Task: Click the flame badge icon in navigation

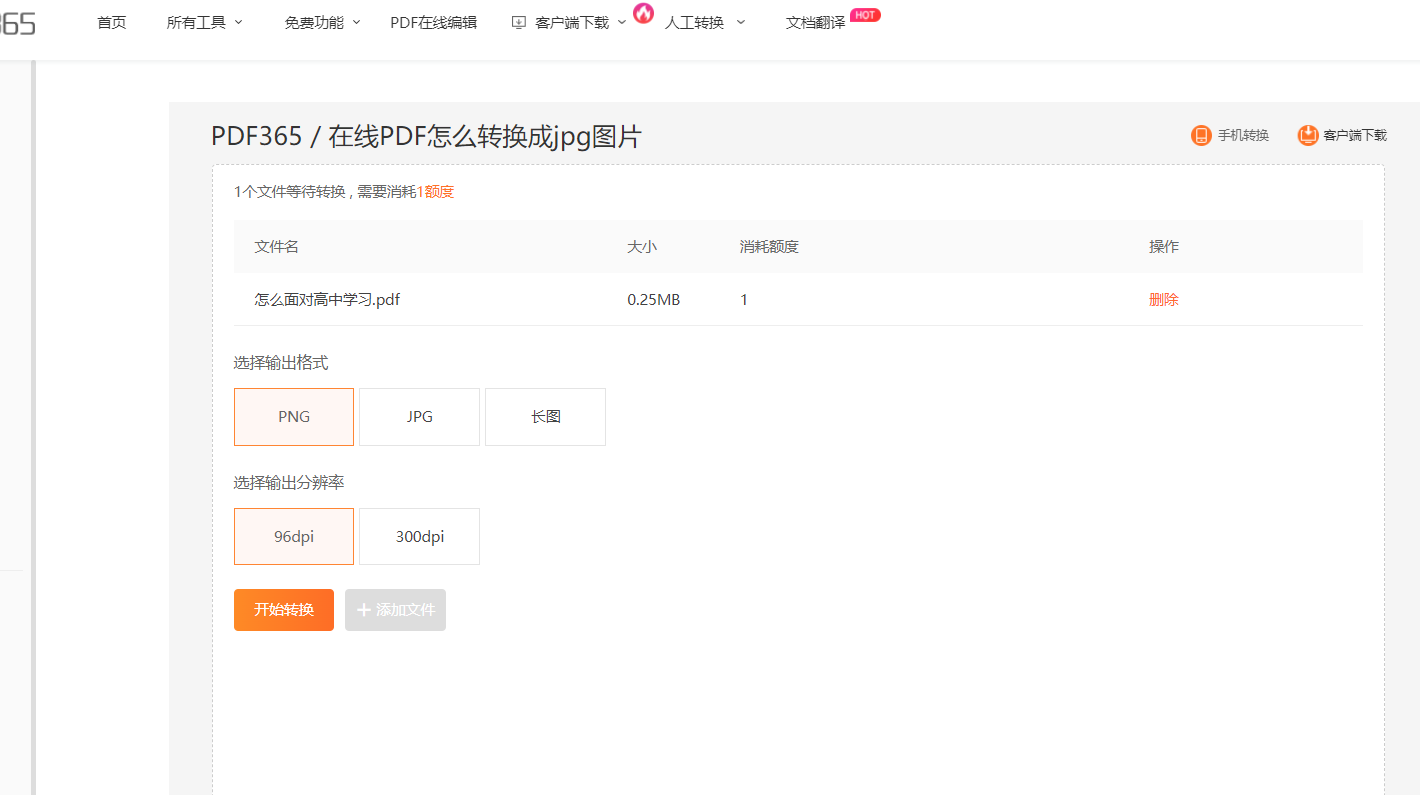Action: click(644, 13)
